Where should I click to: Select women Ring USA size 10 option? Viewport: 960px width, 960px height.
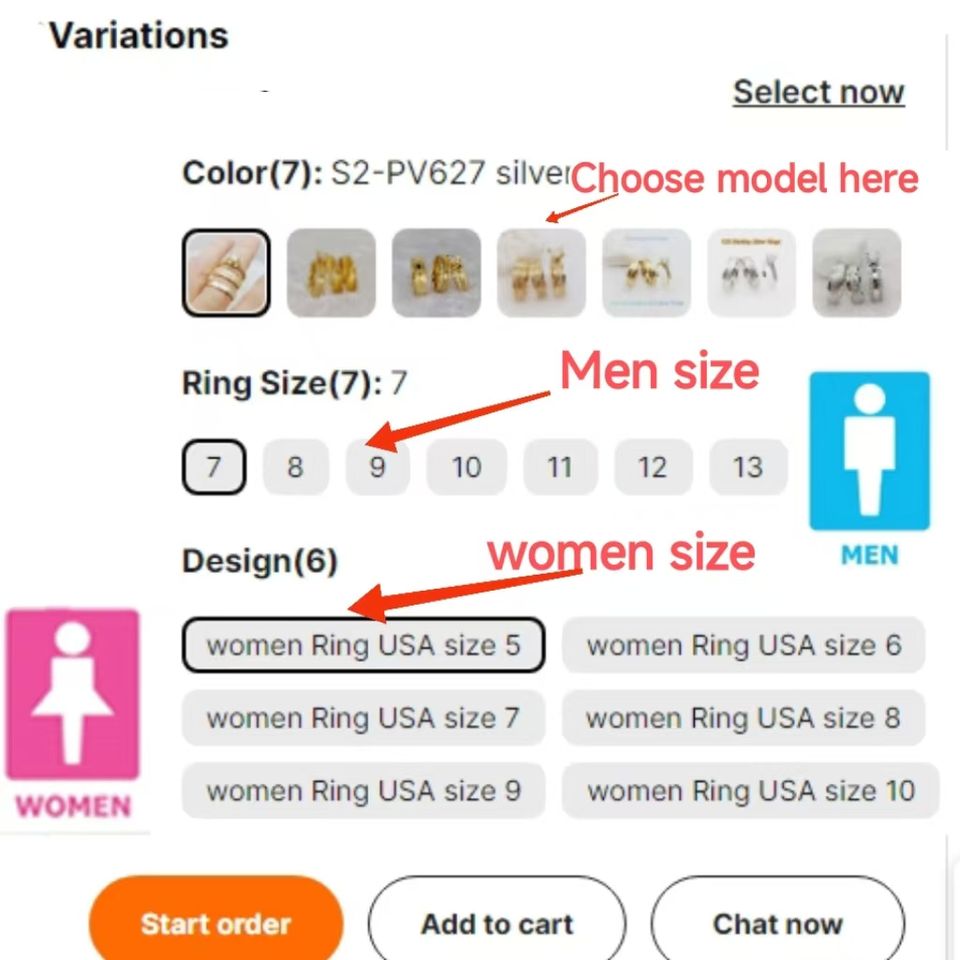pyautogui.click(x=751, y=790)
